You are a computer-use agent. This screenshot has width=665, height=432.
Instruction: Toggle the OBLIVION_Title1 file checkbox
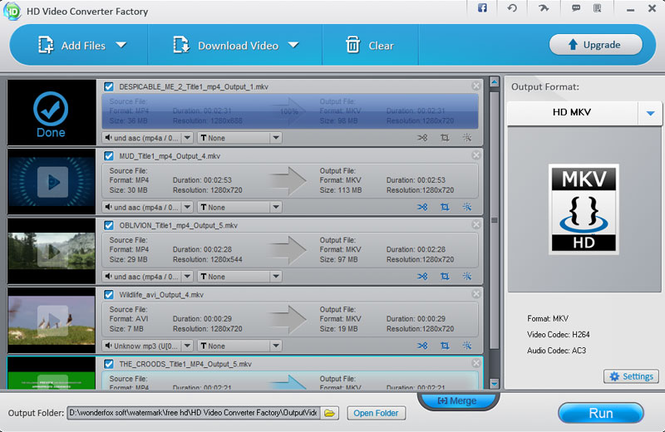[109, 225]
